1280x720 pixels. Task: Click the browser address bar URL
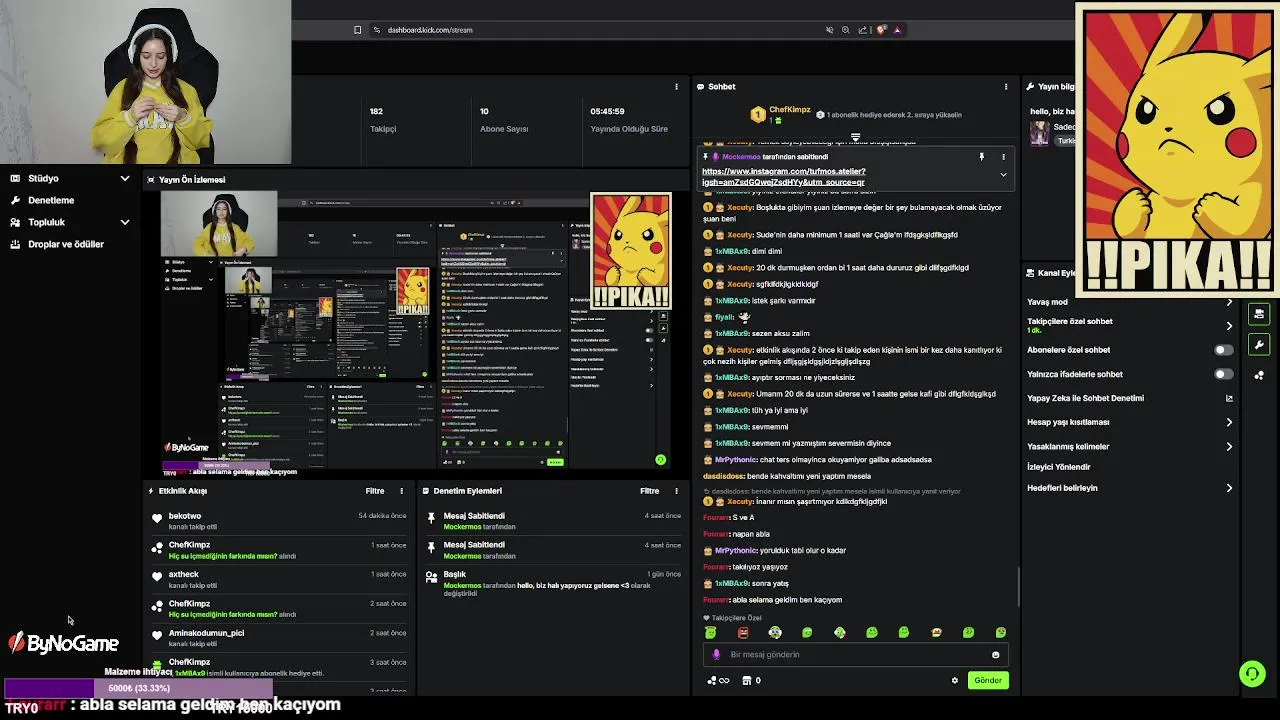[x=430, y=30]
